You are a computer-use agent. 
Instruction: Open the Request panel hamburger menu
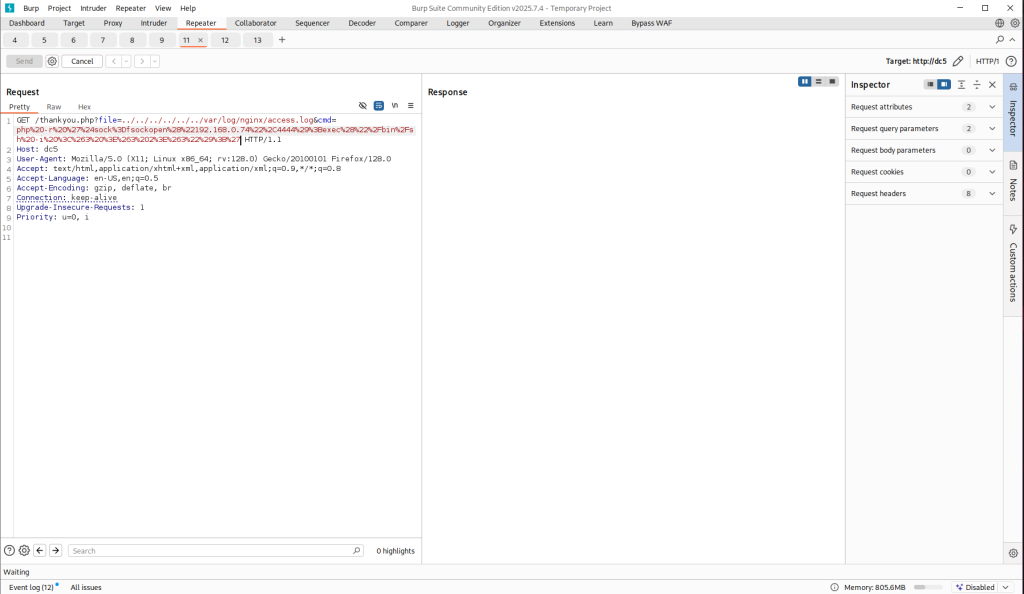[410, 106]
